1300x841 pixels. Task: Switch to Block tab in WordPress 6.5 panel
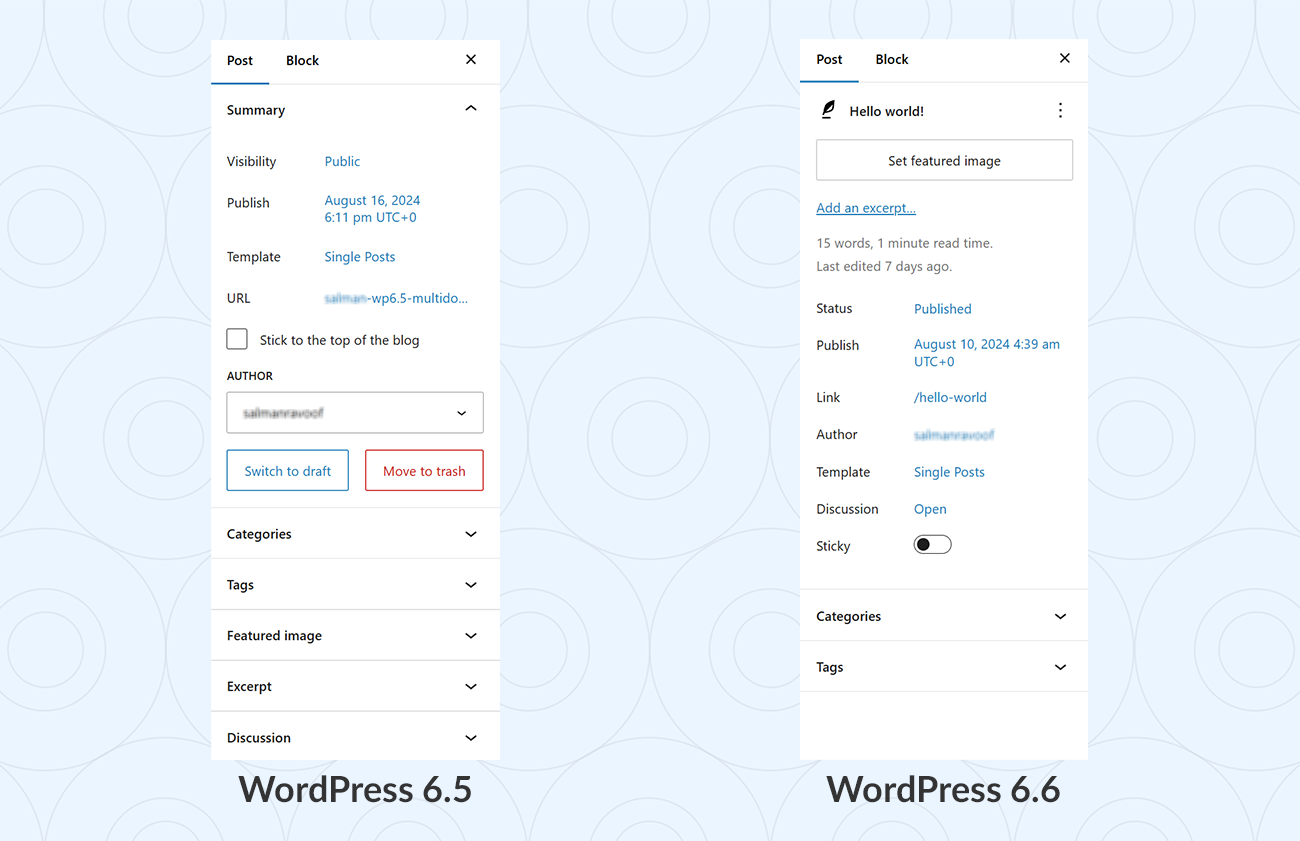coord(302,61)
